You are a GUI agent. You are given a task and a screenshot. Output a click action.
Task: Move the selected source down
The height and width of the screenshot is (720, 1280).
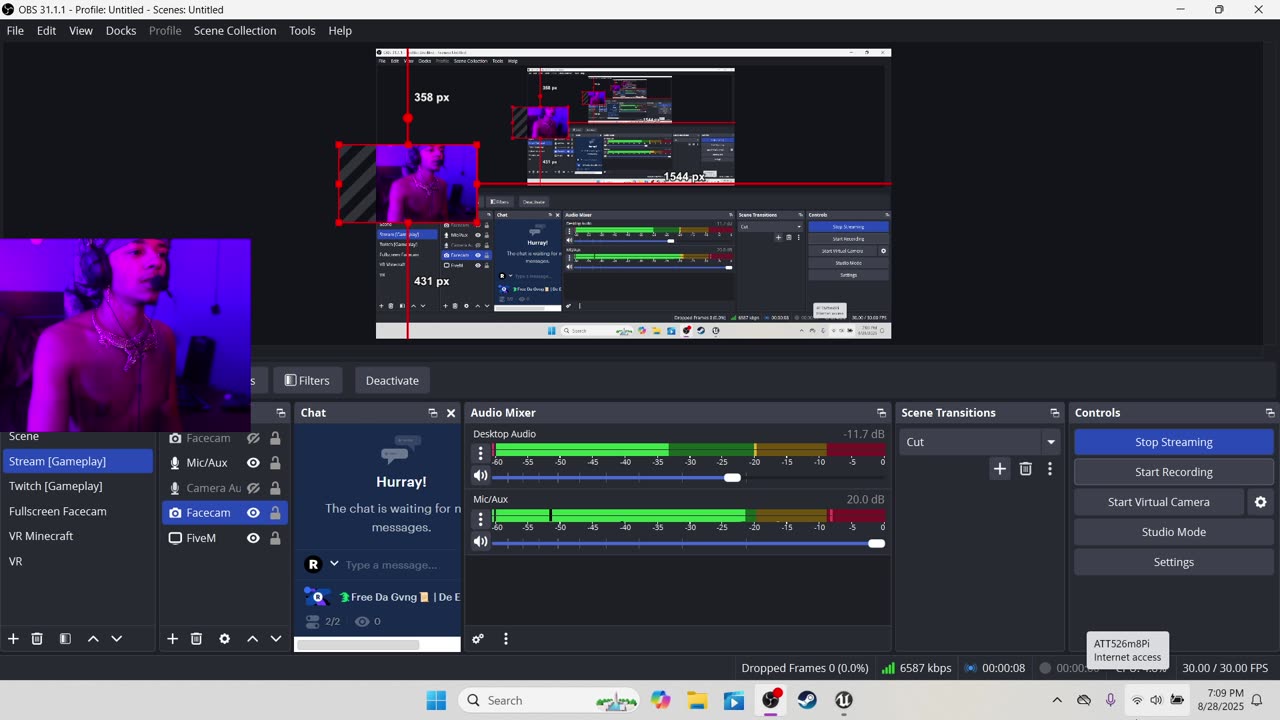pyautogui.click(x=276, y=639)
